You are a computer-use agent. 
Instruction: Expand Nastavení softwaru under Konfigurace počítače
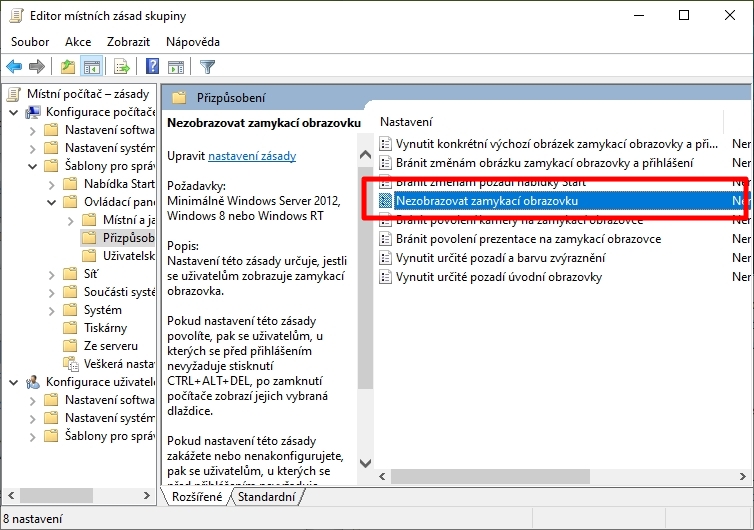[32, 130]
